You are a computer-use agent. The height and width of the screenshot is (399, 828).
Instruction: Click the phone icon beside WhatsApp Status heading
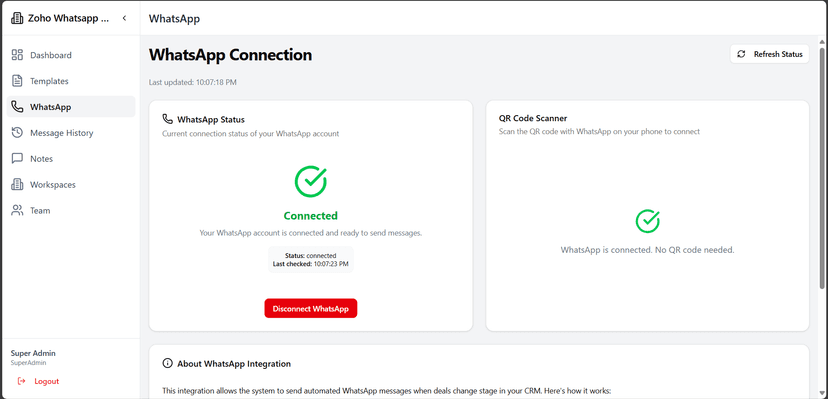tap(167, 119)
